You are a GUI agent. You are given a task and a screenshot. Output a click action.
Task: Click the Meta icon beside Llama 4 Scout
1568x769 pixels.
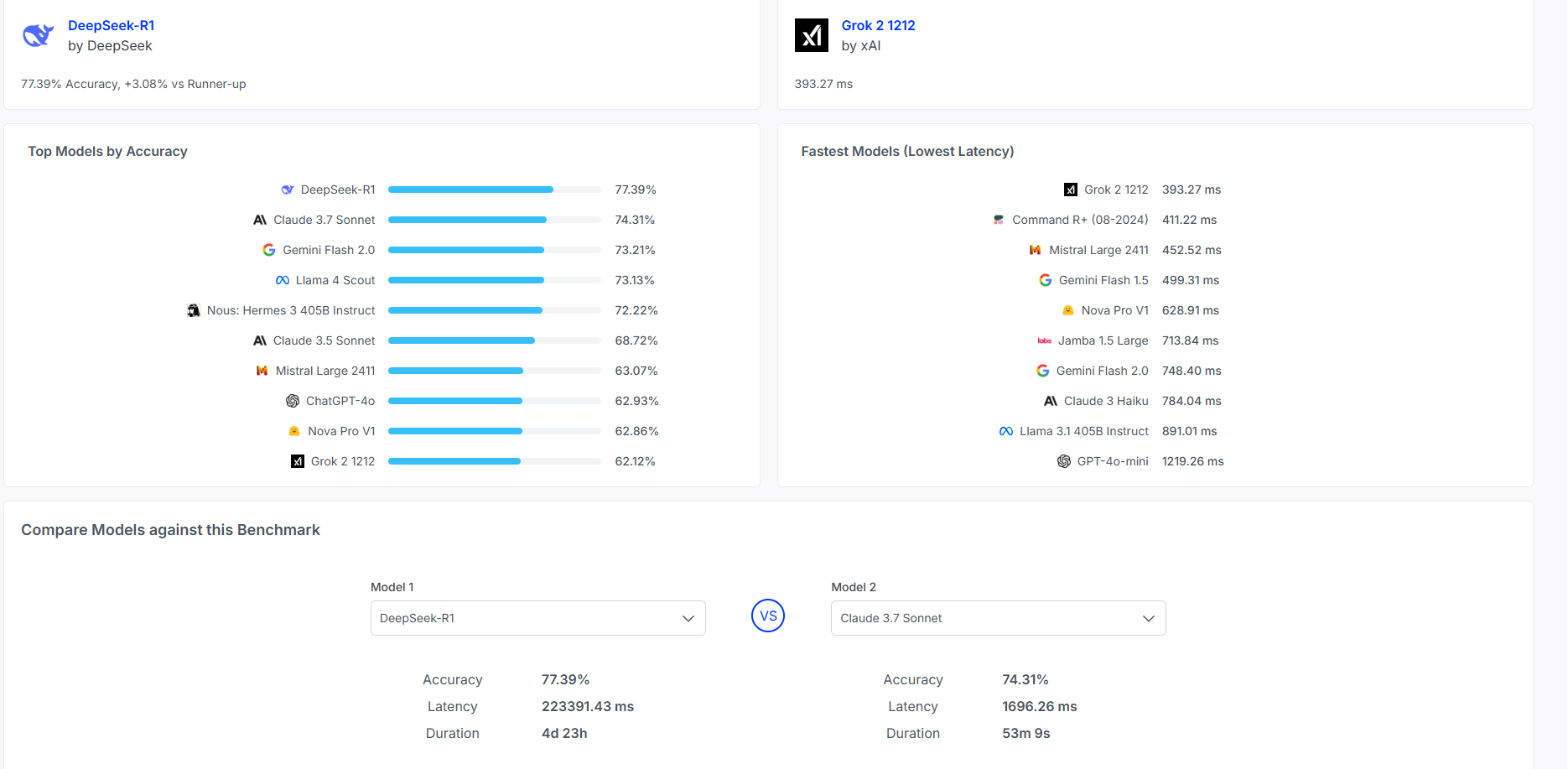(x=283, y=280)
